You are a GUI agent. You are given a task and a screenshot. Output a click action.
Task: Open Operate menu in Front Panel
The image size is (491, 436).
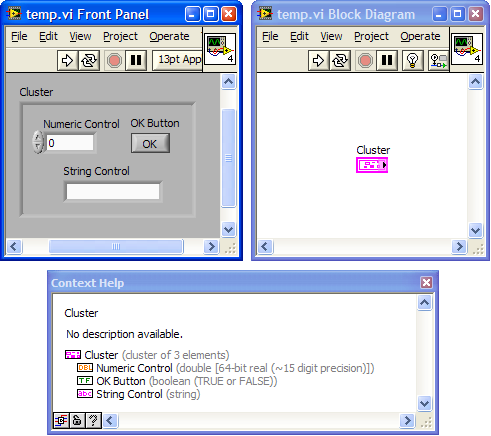pyautogui.click(x=169, y=36)
